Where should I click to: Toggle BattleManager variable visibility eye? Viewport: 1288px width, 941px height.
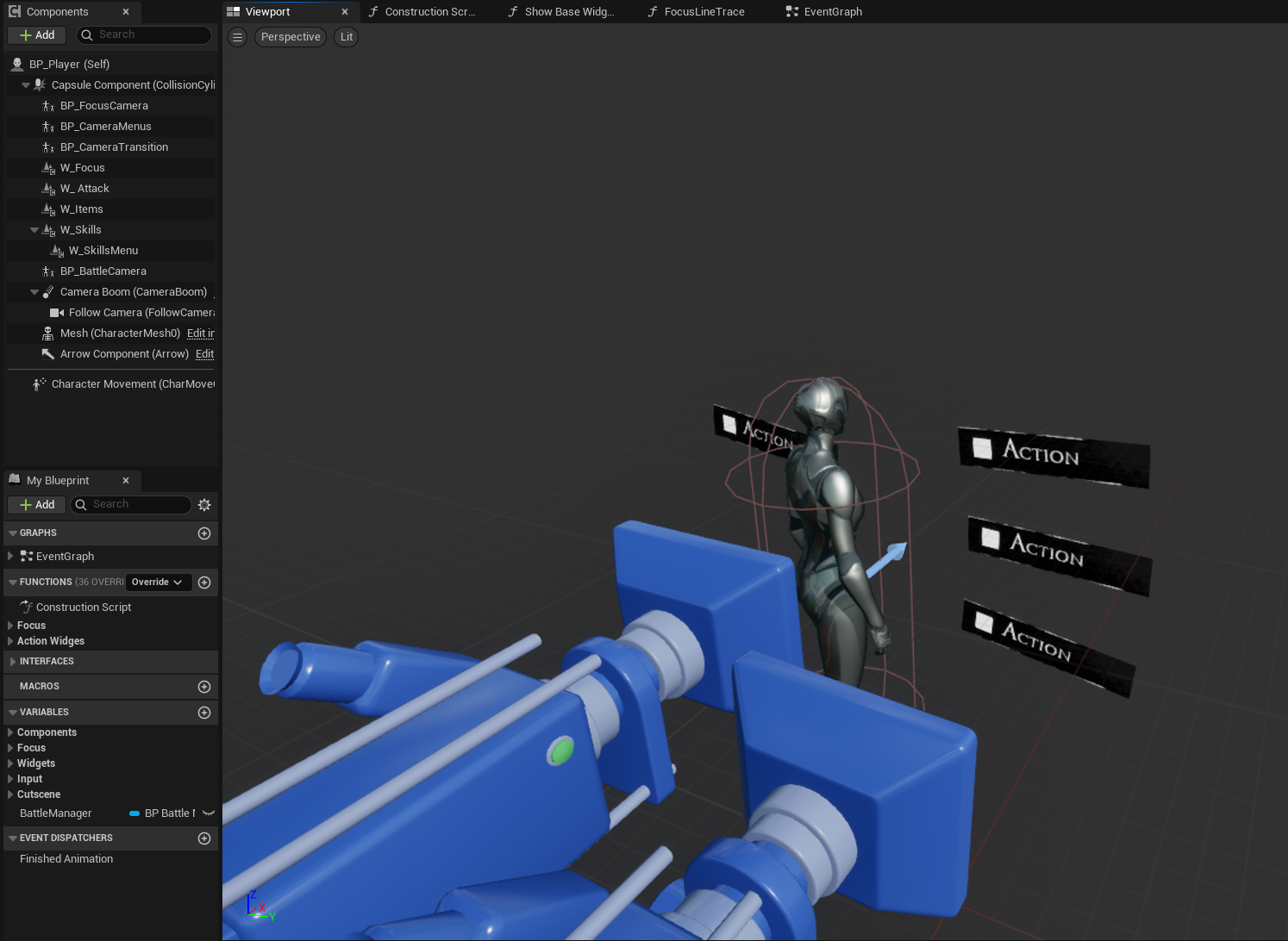(209, 813)
